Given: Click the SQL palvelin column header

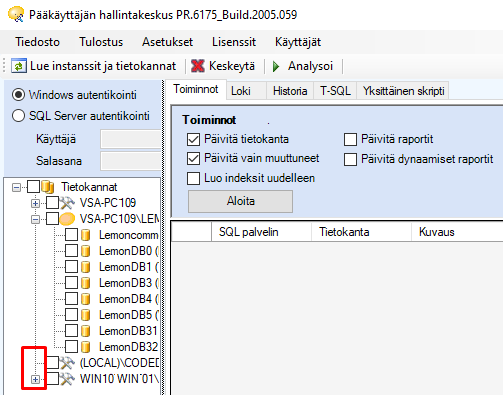Looking at the screenshot, I should tap(261, 232).
